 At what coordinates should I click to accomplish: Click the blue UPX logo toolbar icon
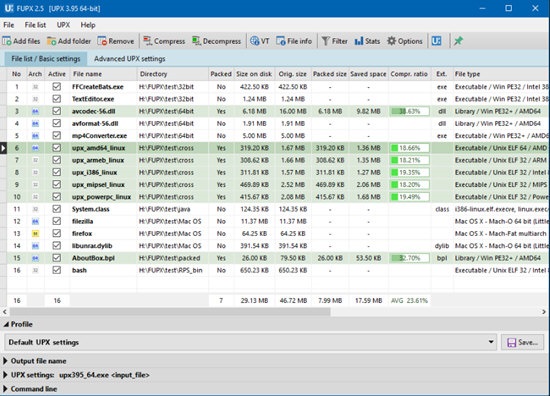[436, 41]
